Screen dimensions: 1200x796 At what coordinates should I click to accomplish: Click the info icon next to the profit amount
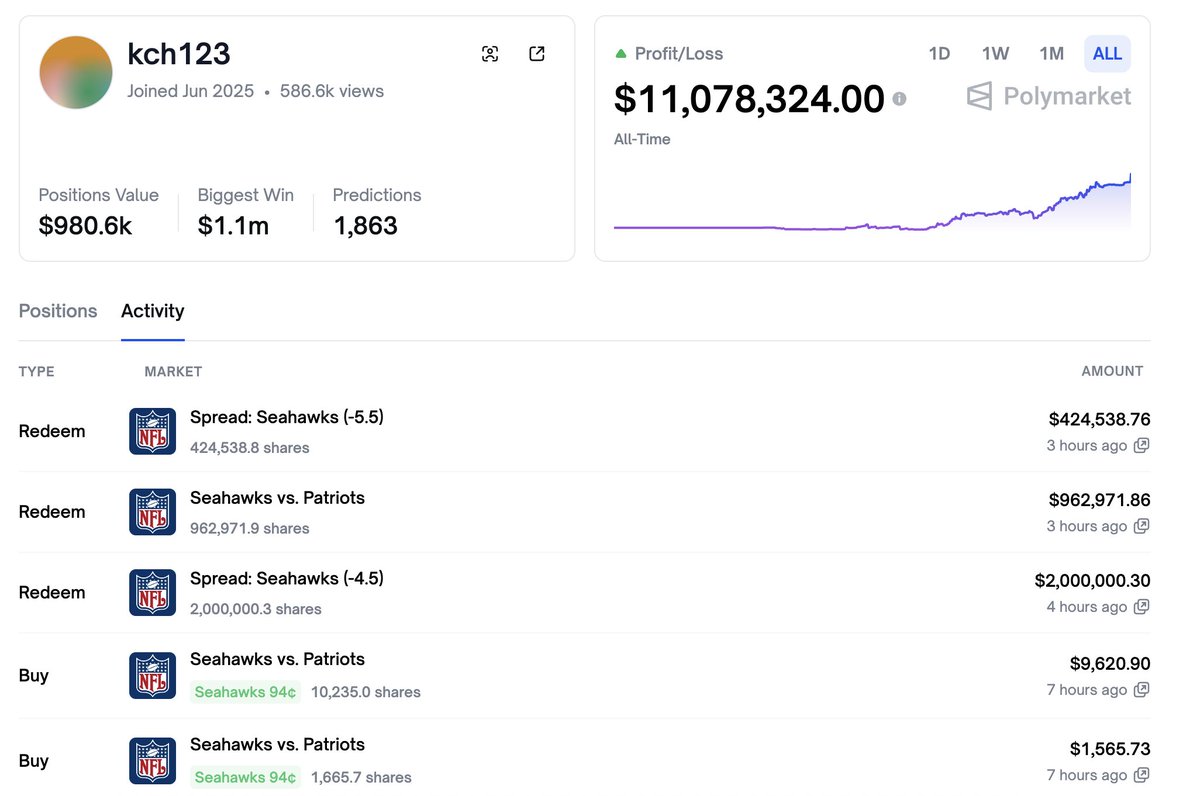[x=899, y=99]
